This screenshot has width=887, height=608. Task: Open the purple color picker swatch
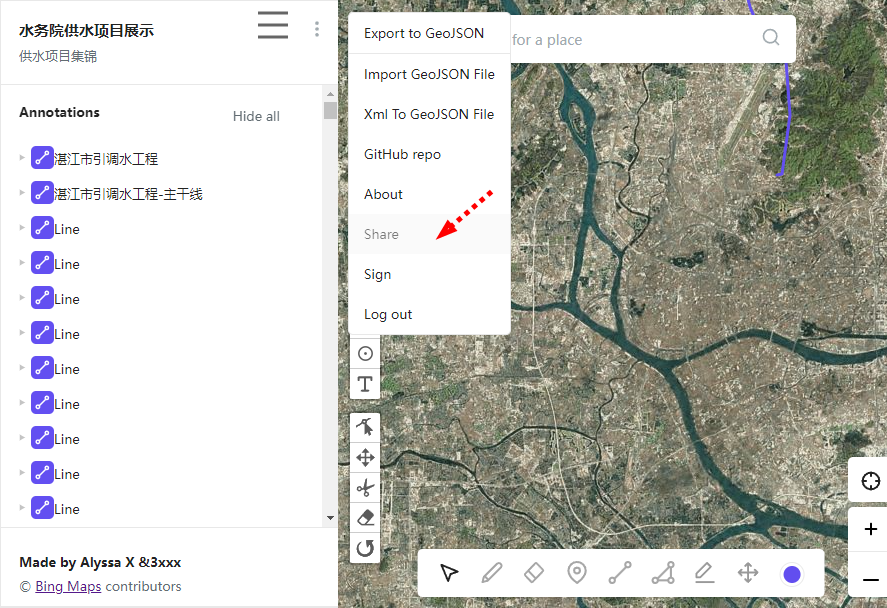(x=792, y=574)
